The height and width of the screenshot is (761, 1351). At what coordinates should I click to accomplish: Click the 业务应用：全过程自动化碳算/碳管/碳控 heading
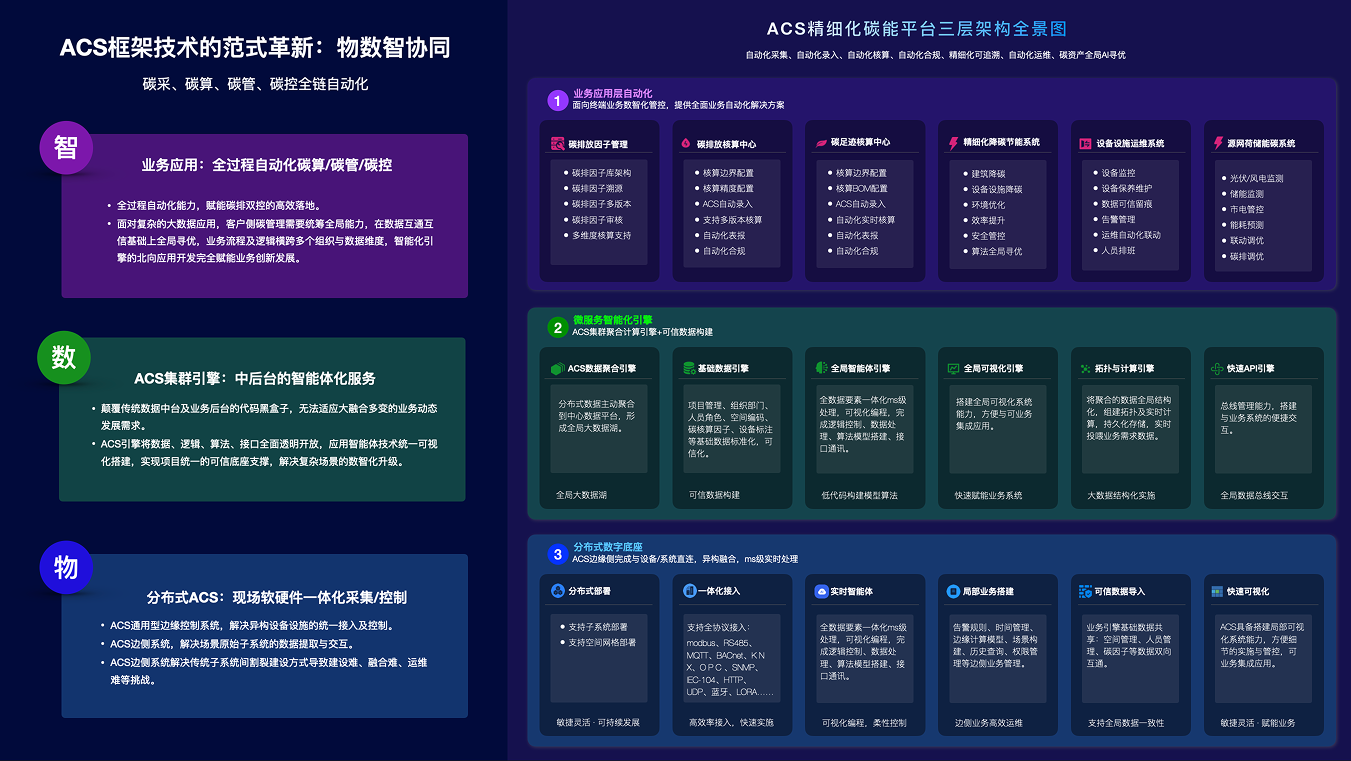coord(266,164)
